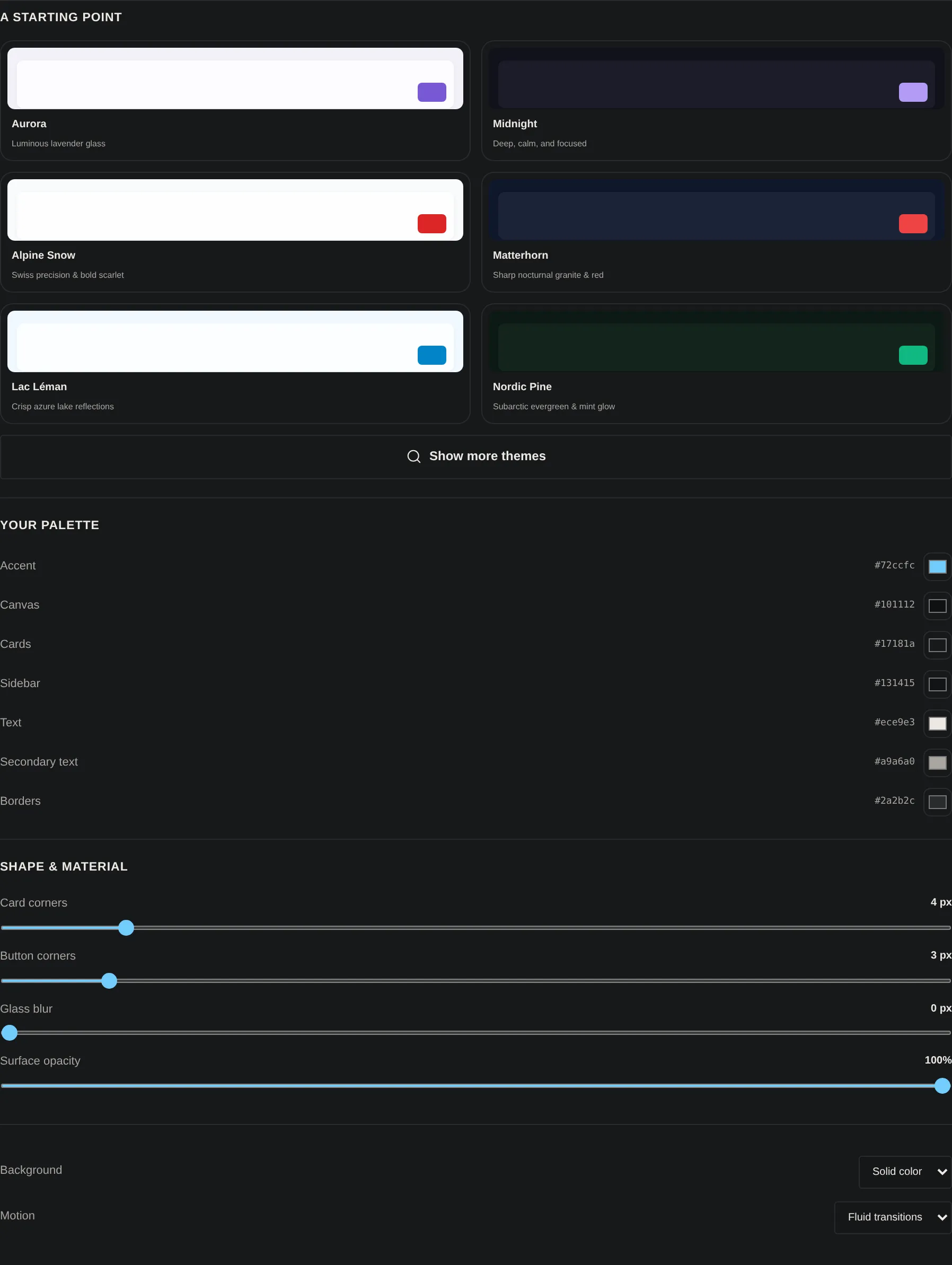Click the Surface opacity slider handle
The width and height of the screenshot is (952, 1265).
click(942, 1085)
